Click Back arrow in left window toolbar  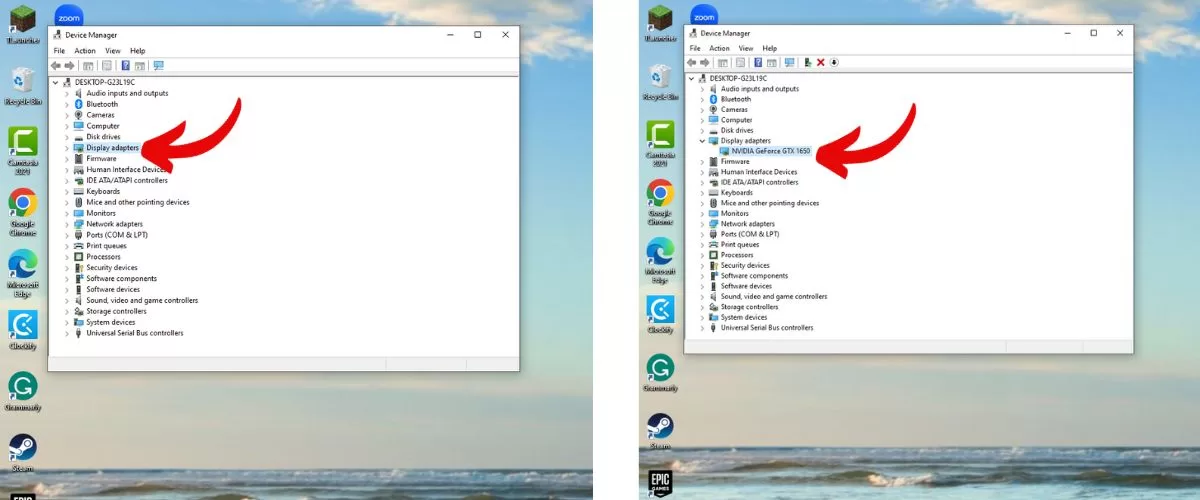pyautogui.click(x=56, y=66)
